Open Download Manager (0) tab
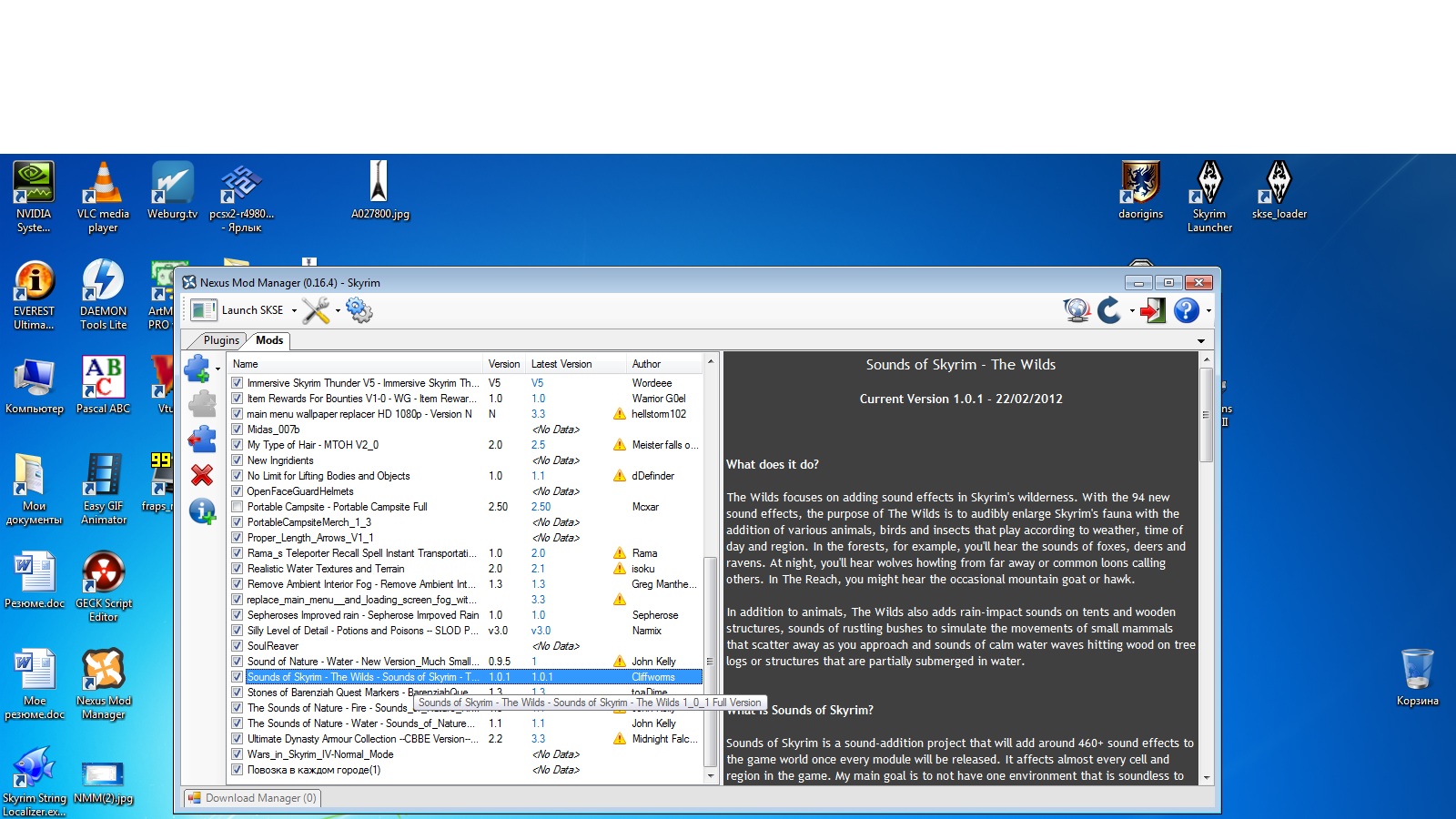This screenshot has height=819, width=1456. pyautogui.click(x=252, y=798)
